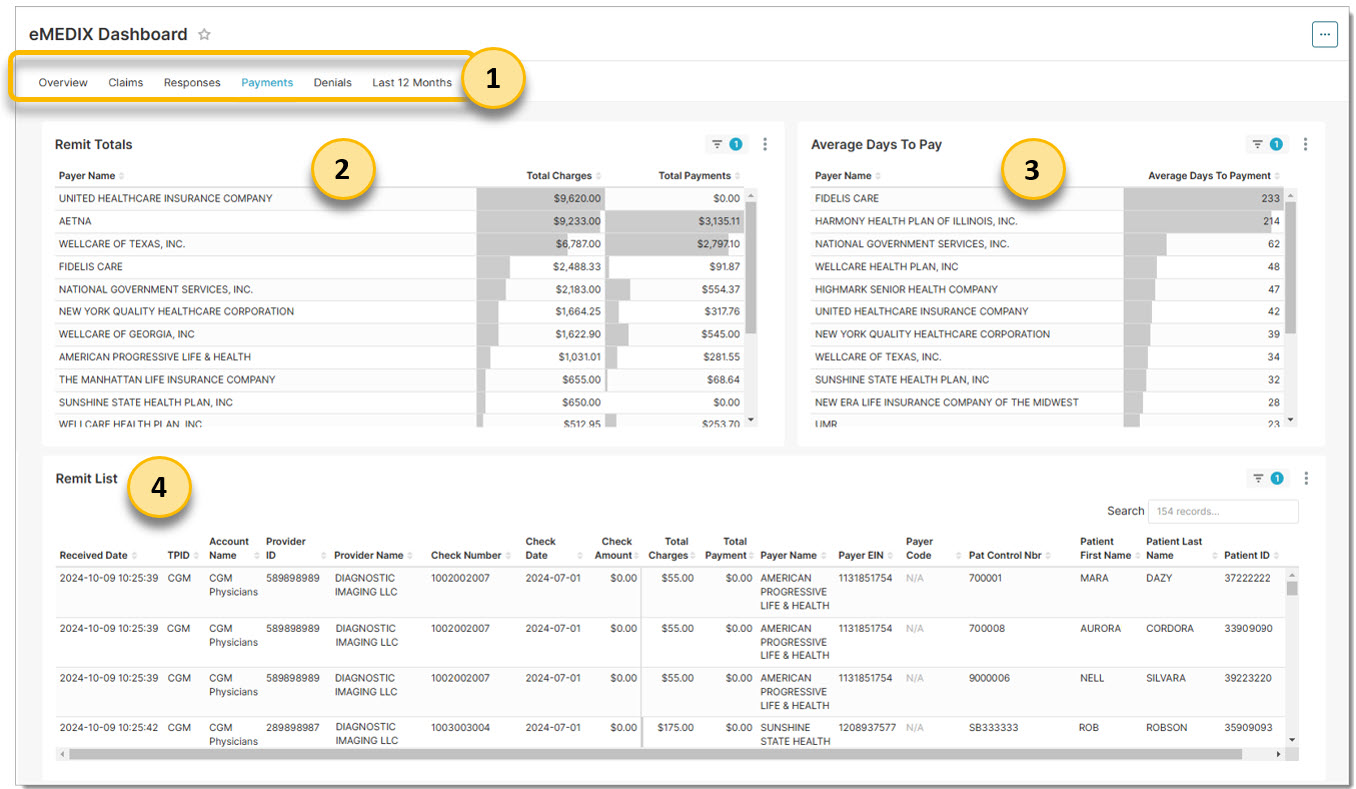Open Average Days To Pay kebab menu
This screenshot has height=789, width=1356.
[1305, 144]
